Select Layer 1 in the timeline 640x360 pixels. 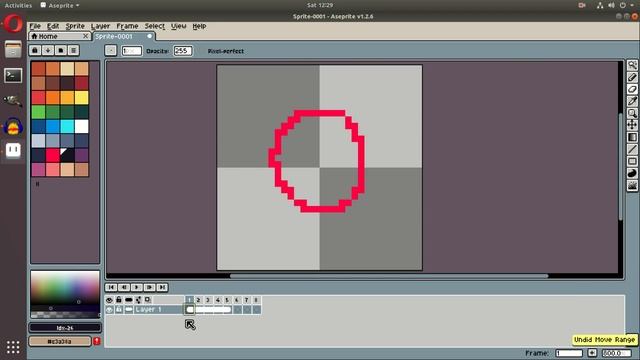[159, 310]
